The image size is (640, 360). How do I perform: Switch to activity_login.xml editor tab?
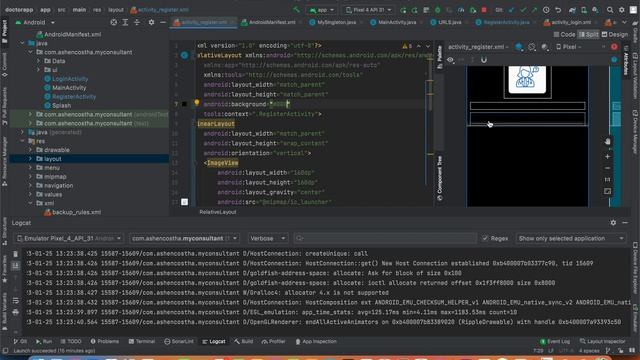tap(567, 22)
